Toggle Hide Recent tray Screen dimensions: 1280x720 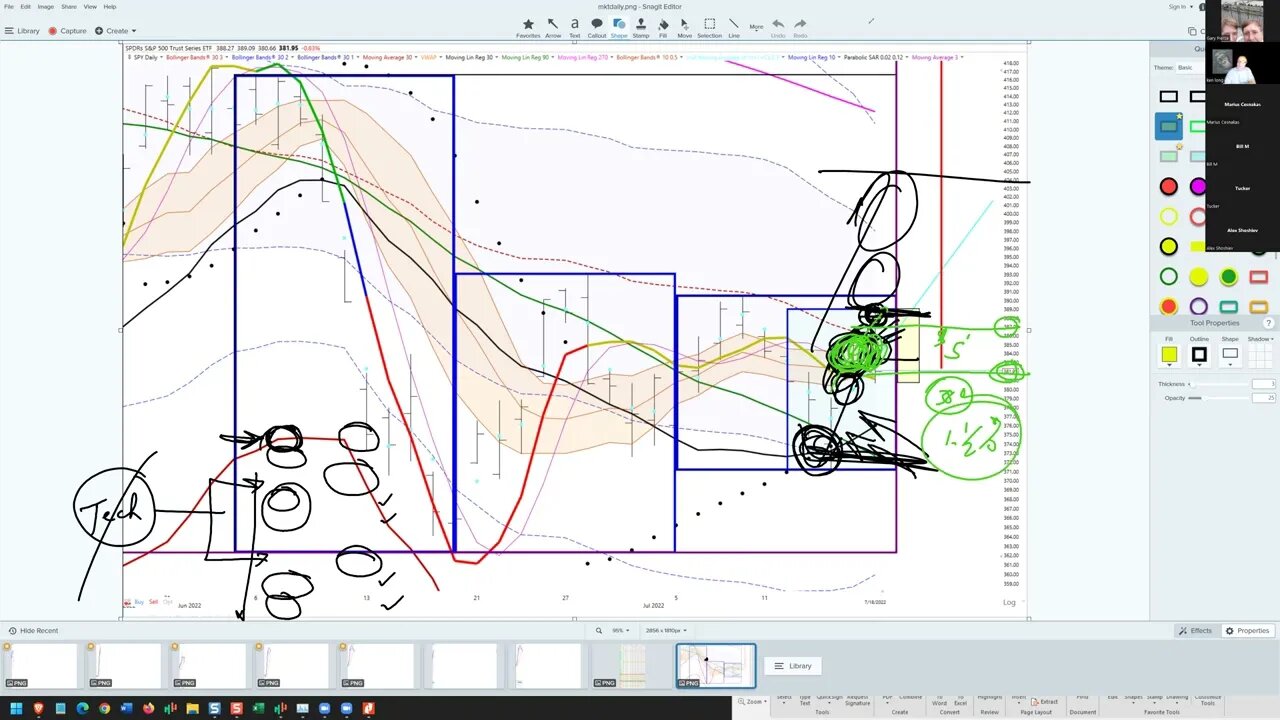[x=33, y=631]
